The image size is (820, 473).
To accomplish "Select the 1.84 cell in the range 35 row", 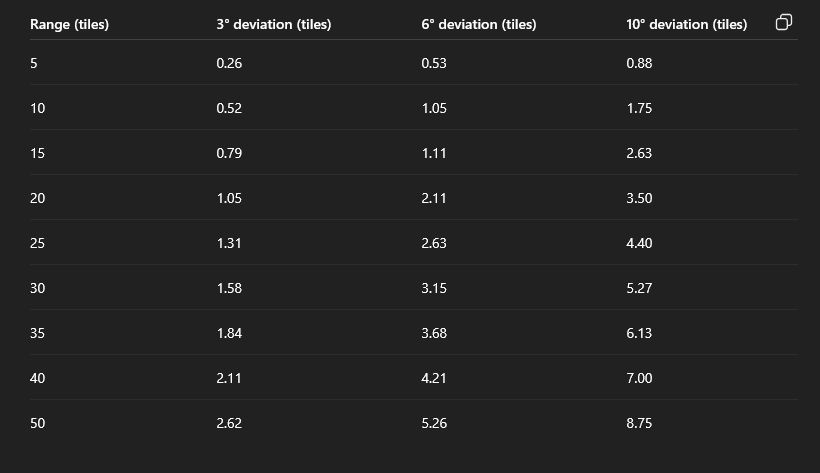I will (229, 333).
